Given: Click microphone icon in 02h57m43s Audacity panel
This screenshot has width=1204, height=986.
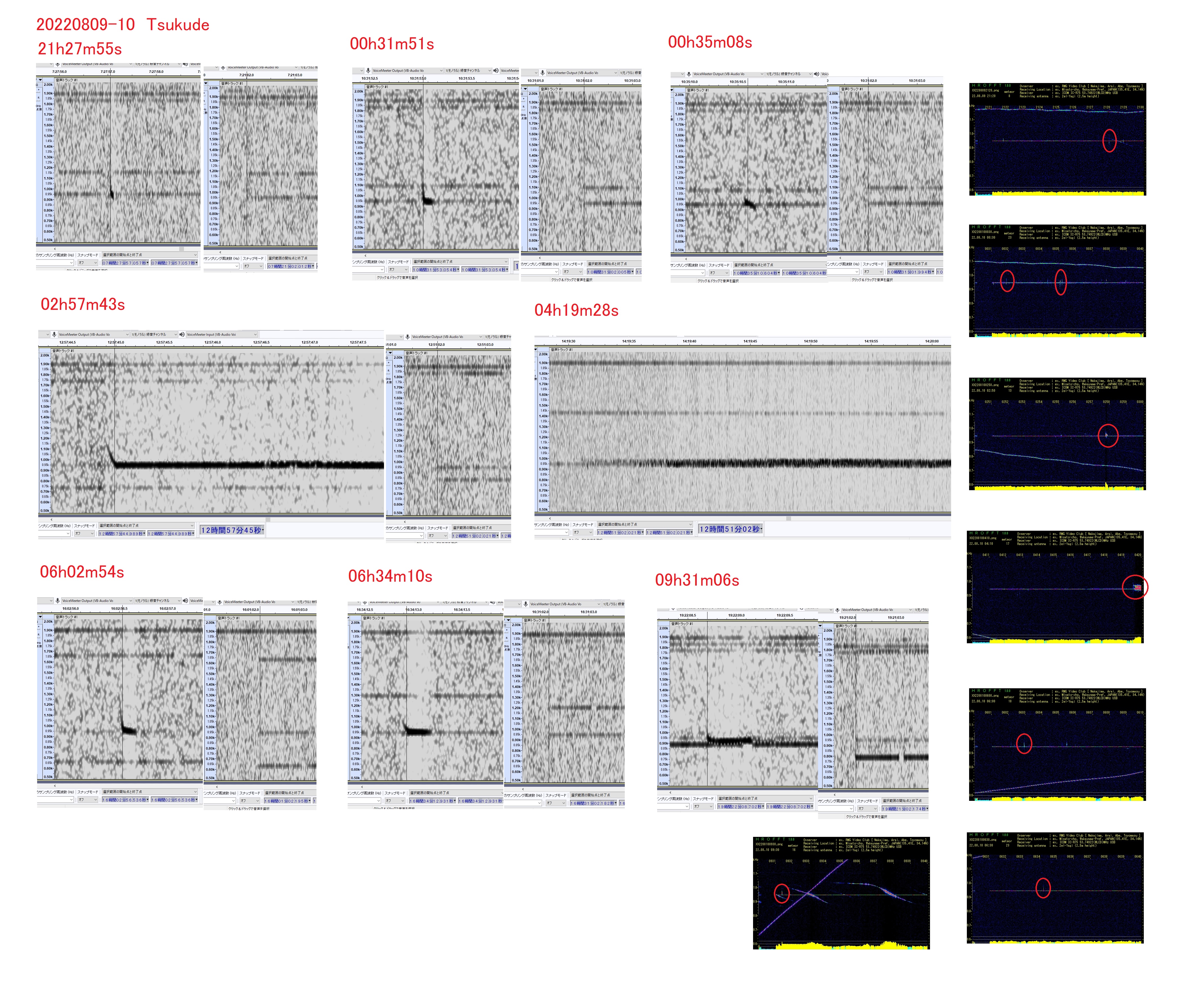Looking at the screenshot, I should pos(55,335).
